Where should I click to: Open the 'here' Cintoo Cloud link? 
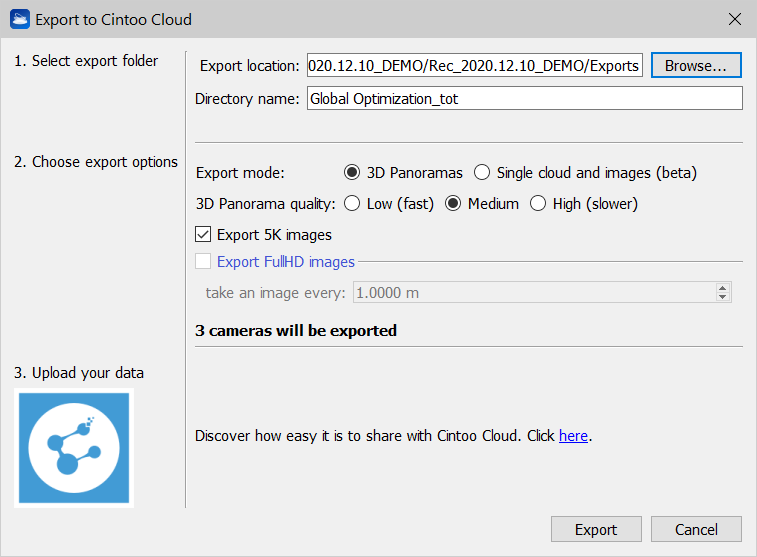(x=573, y=436)
